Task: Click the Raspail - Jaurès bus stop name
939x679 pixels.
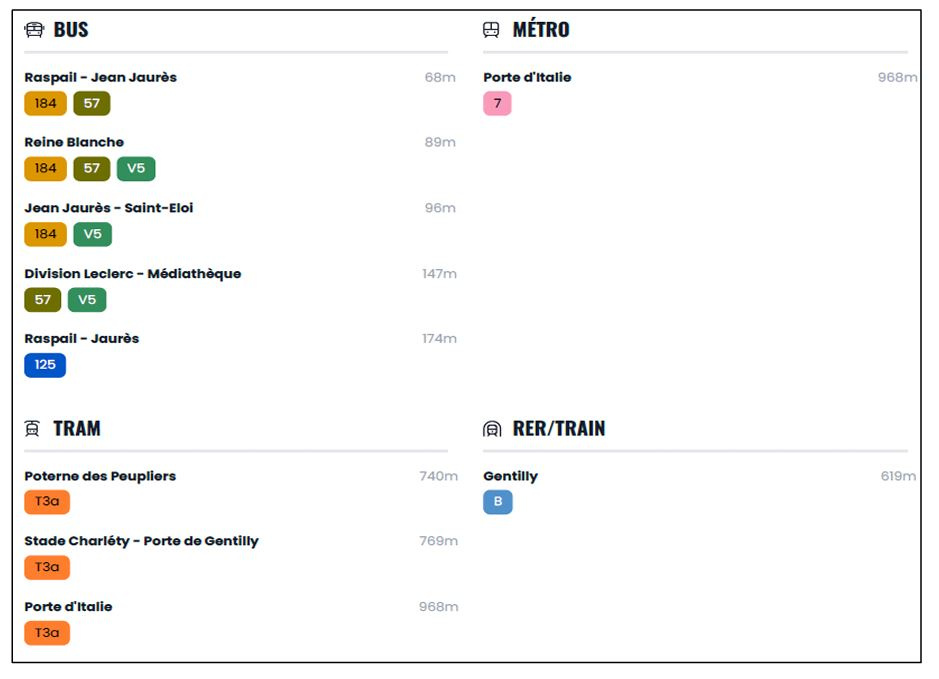Action: [81, 338]
